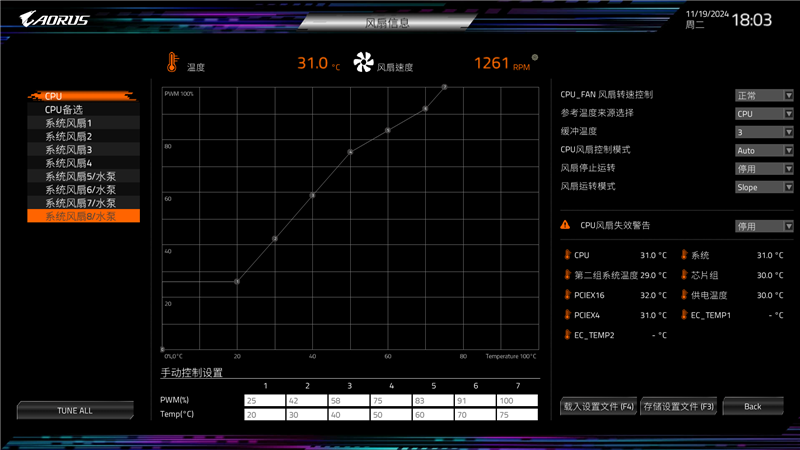This screenshot has height=450, width=800.
Task: Click PWM field 7 showing 100
Action: point(517,401)
